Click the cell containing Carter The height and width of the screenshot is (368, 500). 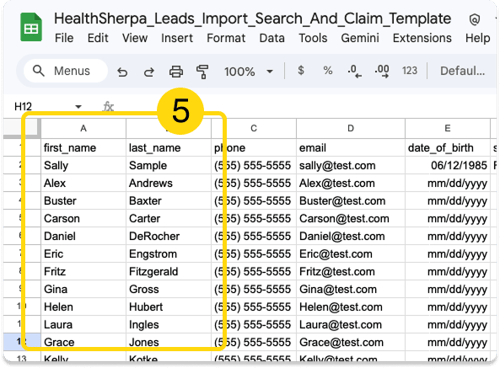169,218
